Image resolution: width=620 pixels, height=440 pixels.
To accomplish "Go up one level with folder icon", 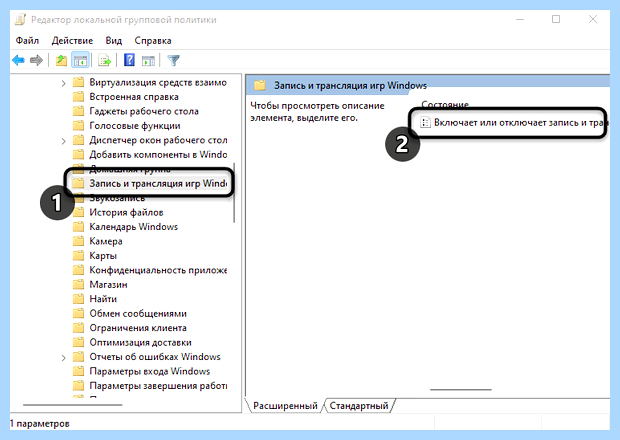I will pos(61,60).
